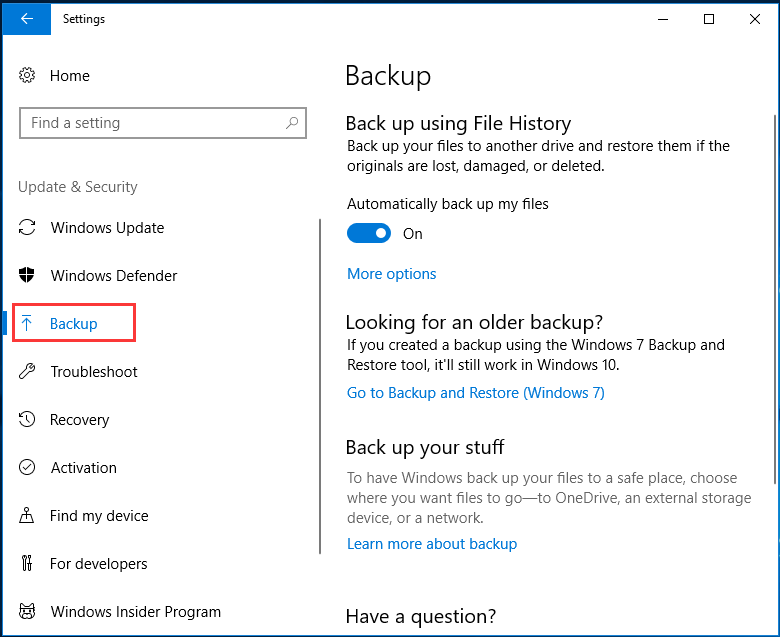Maximize the Settings window

click(709, 19)
